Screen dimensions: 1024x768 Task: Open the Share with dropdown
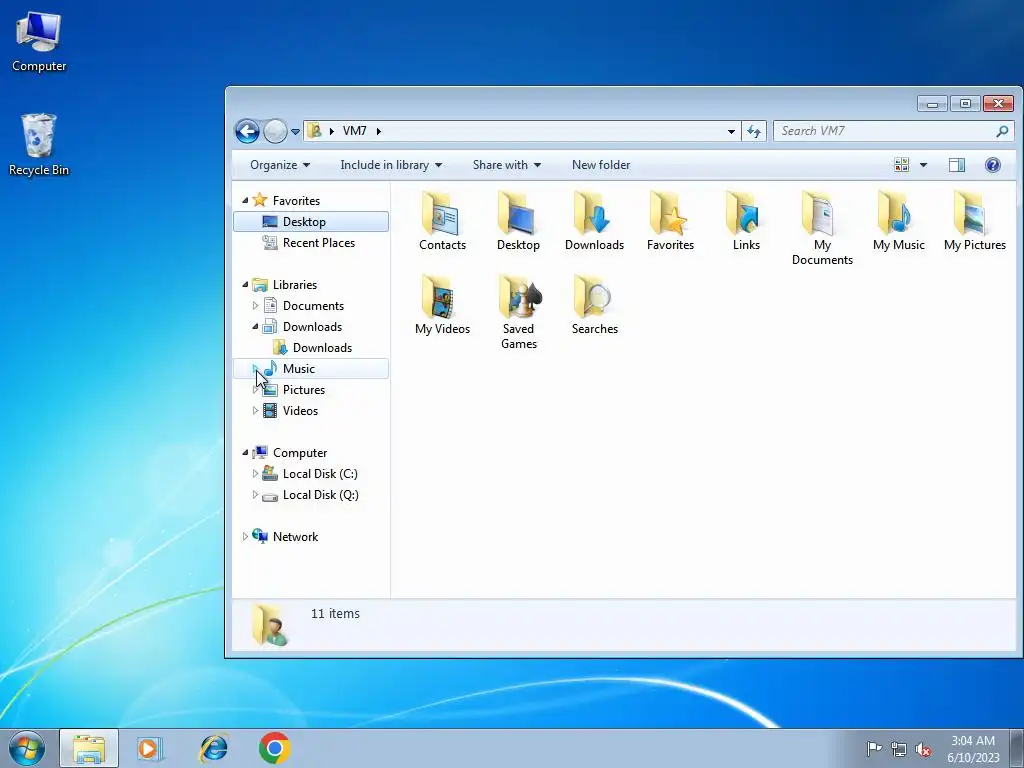[x=507, y=165]
